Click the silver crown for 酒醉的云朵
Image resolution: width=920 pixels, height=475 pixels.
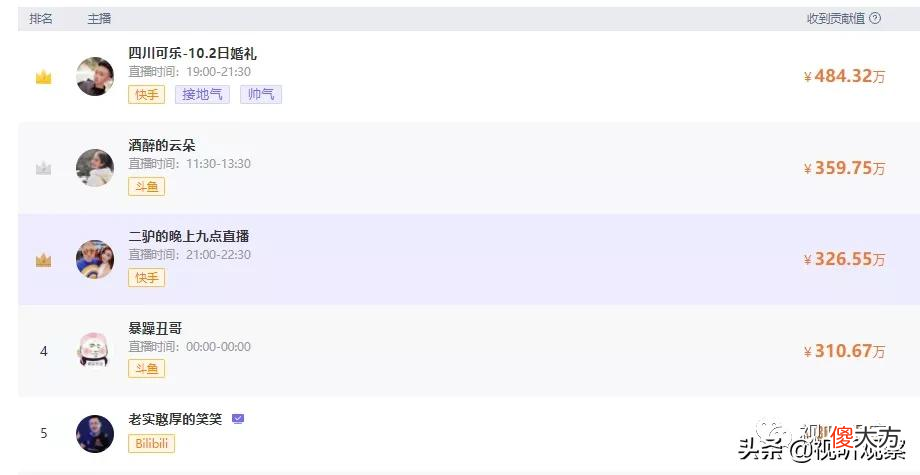tap(43, 169)
